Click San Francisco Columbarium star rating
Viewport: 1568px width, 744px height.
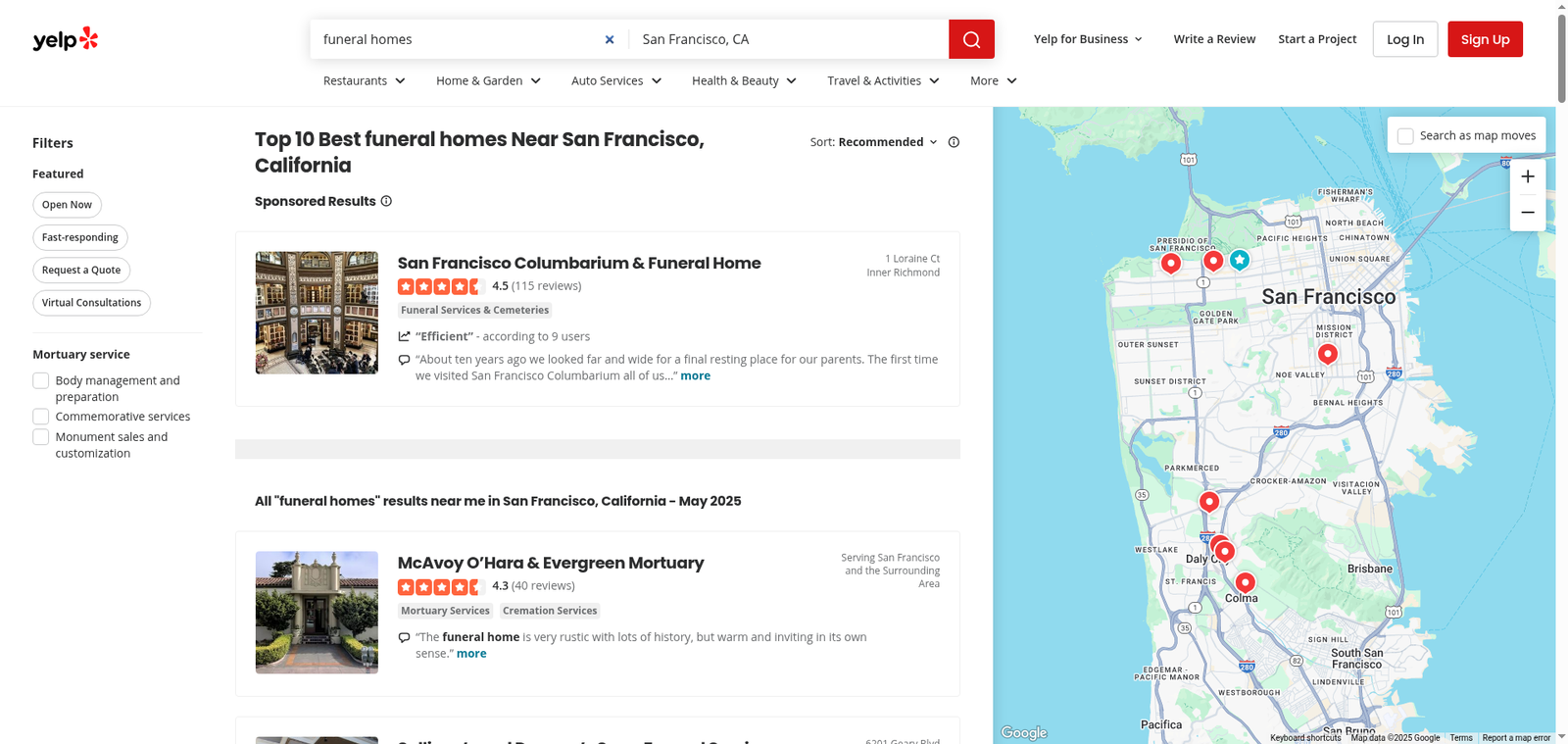coord(441,286)
